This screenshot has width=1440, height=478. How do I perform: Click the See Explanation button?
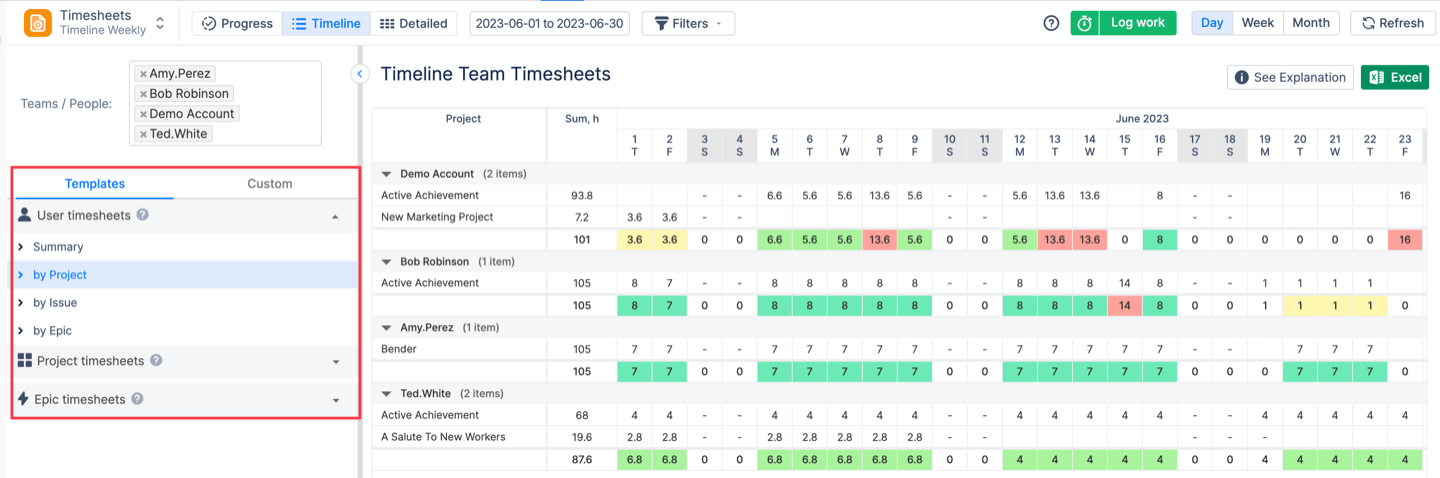[x=1290, y=77]
